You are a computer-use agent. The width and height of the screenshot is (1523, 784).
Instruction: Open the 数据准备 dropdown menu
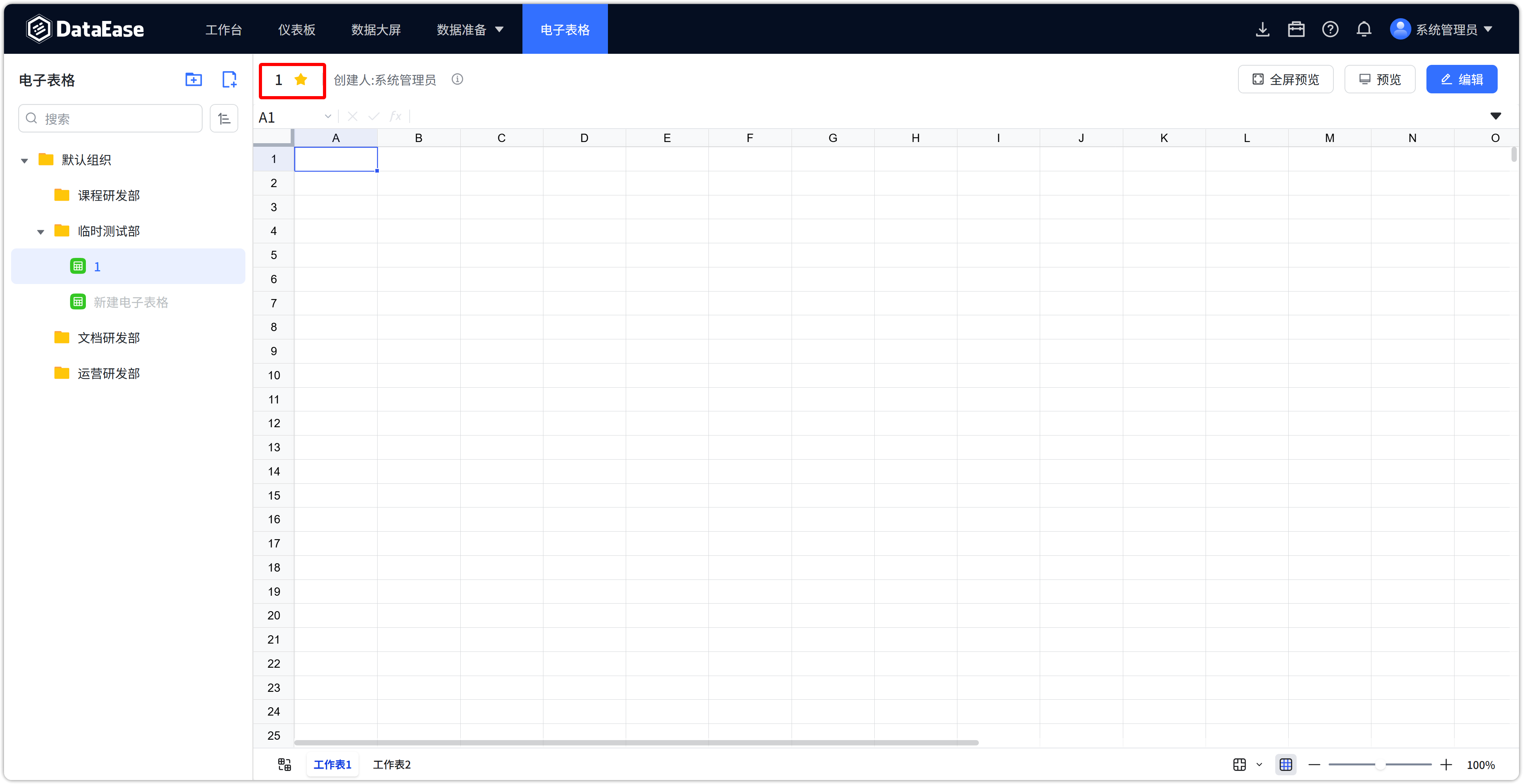[x=469, y=29]
